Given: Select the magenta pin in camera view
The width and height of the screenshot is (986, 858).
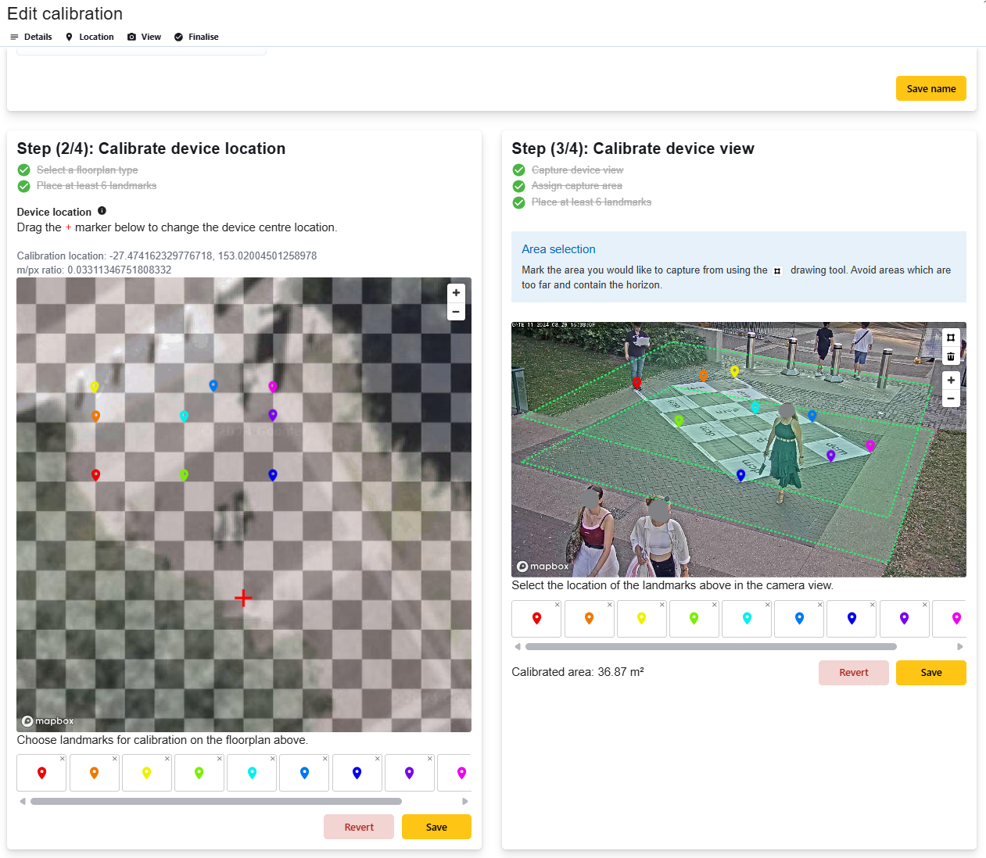Looking at the screenshot, I should (x=870, y=445).
